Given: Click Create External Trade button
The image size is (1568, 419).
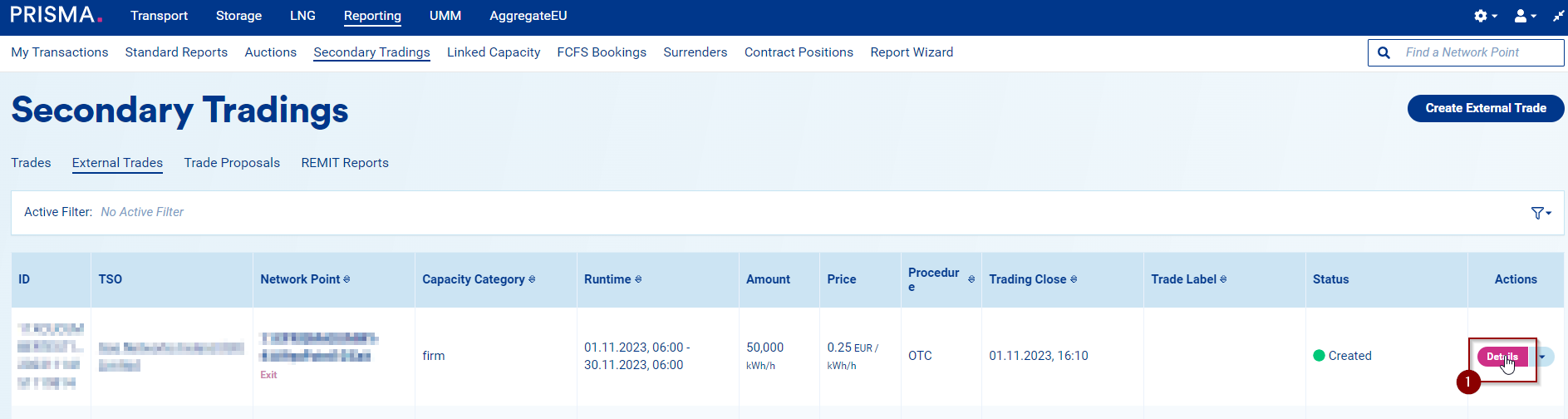Looking at the screenshot, I should (1485, 108).
